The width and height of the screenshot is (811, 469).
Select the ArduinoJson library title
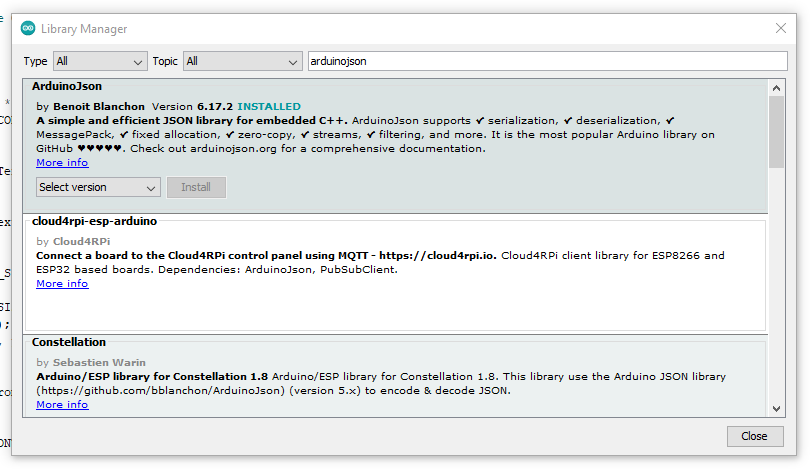pyautogui.click(x=67, y=86)
